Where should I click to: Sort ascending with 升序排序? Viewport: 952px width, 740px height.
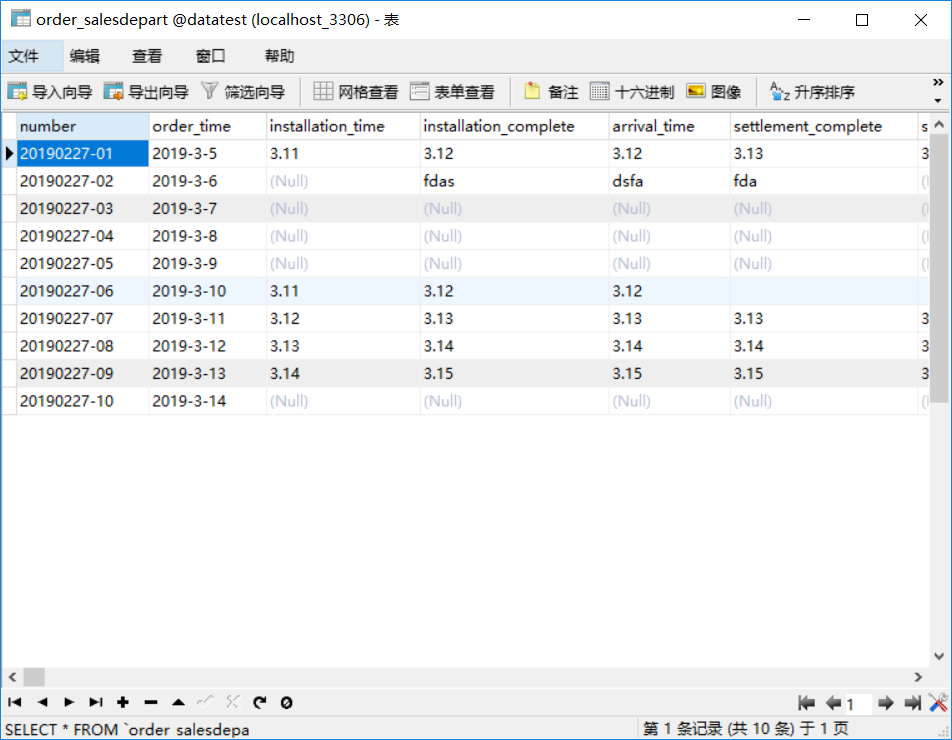(812, 92)
